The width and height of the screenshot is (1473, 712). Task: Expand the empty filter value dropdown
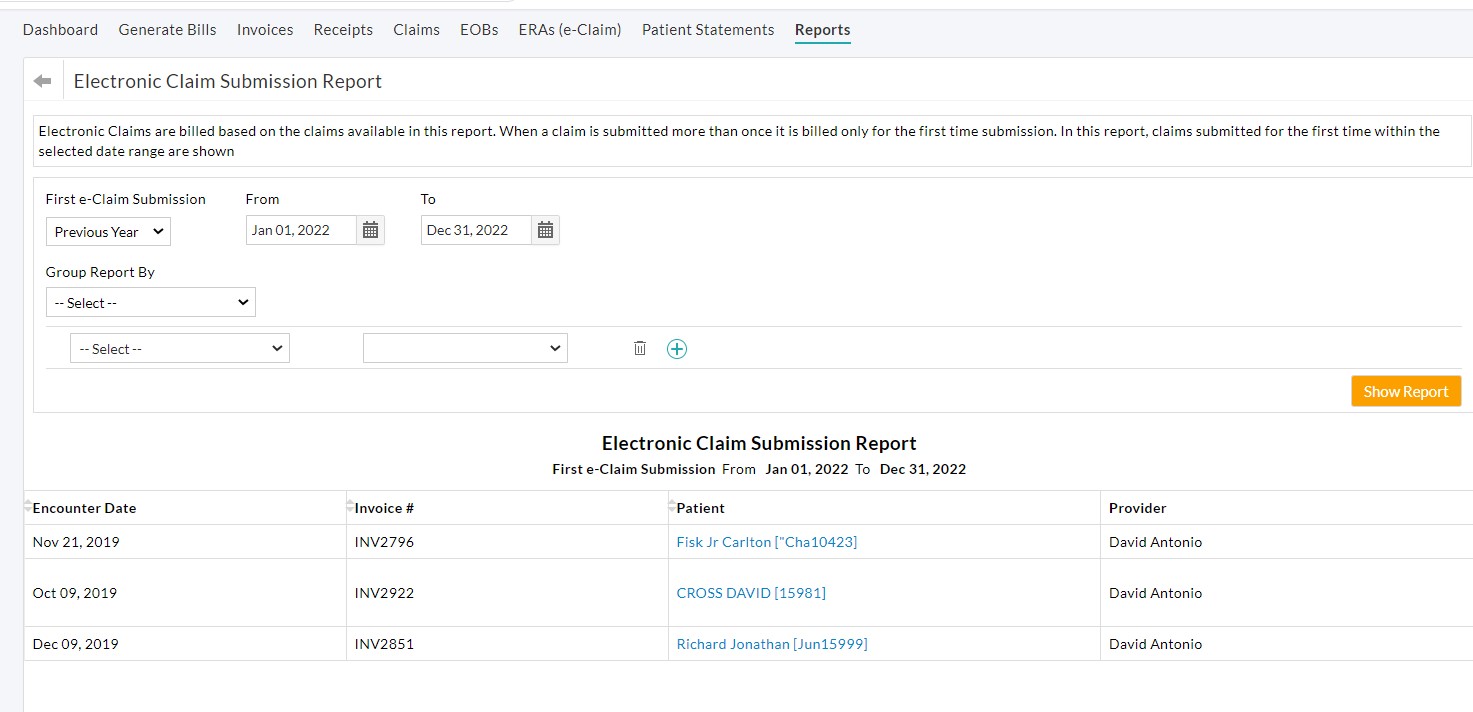point(464,348)
